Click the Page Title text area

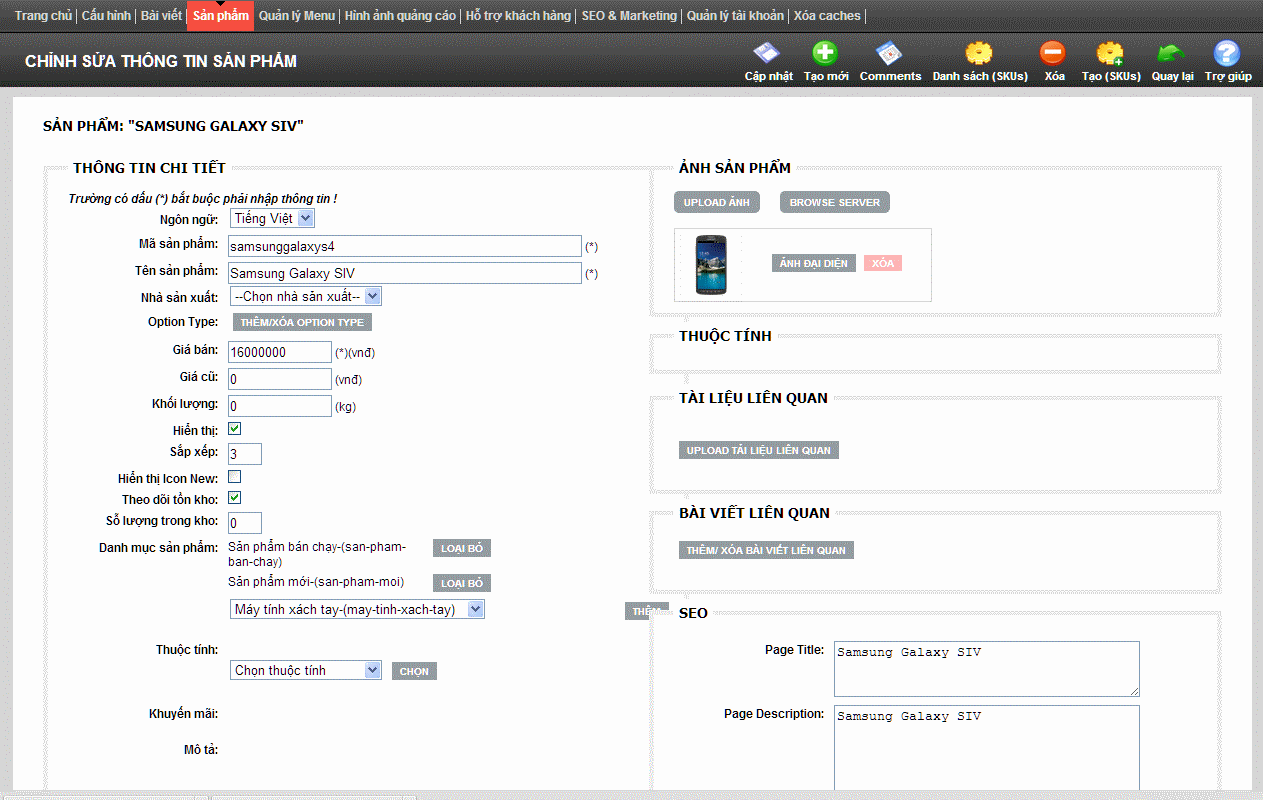pos(987,669)
